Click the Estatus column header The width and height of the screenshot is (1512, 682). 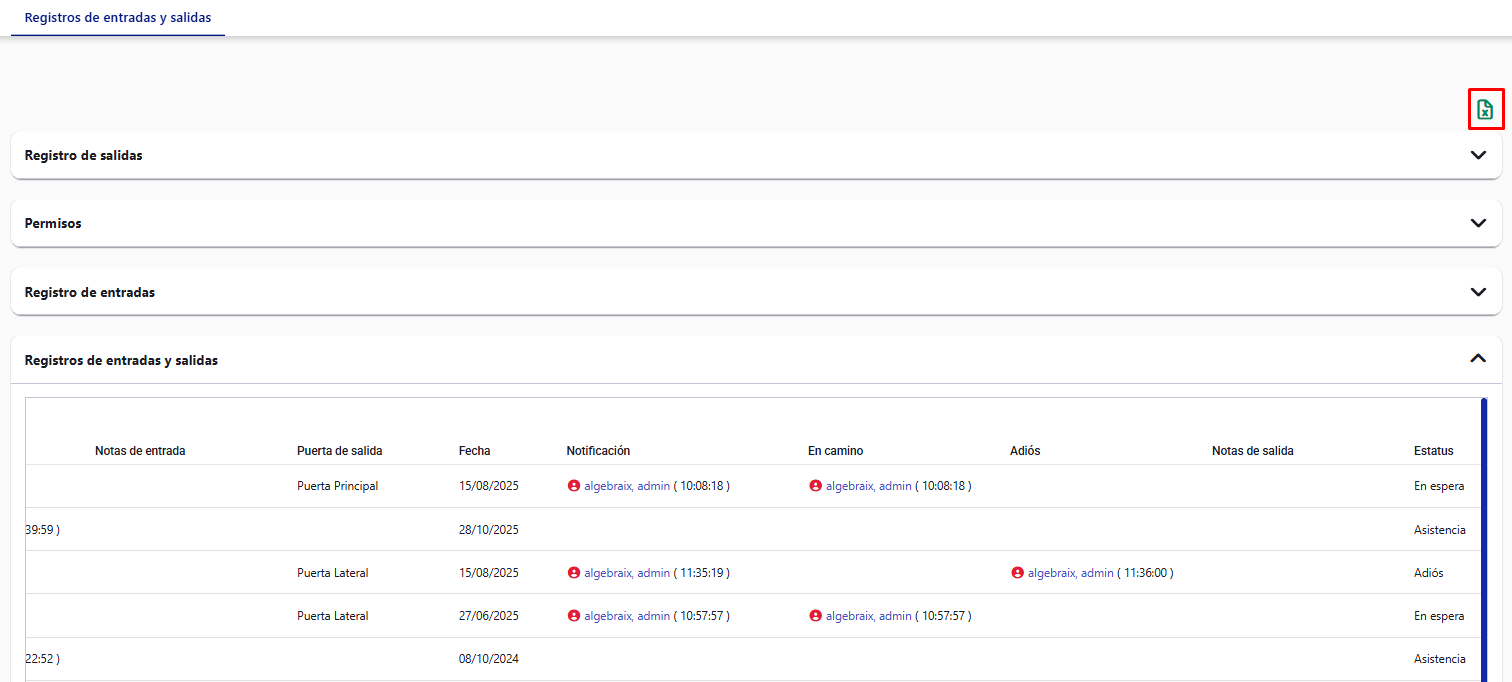click(x=1433, y=451)
